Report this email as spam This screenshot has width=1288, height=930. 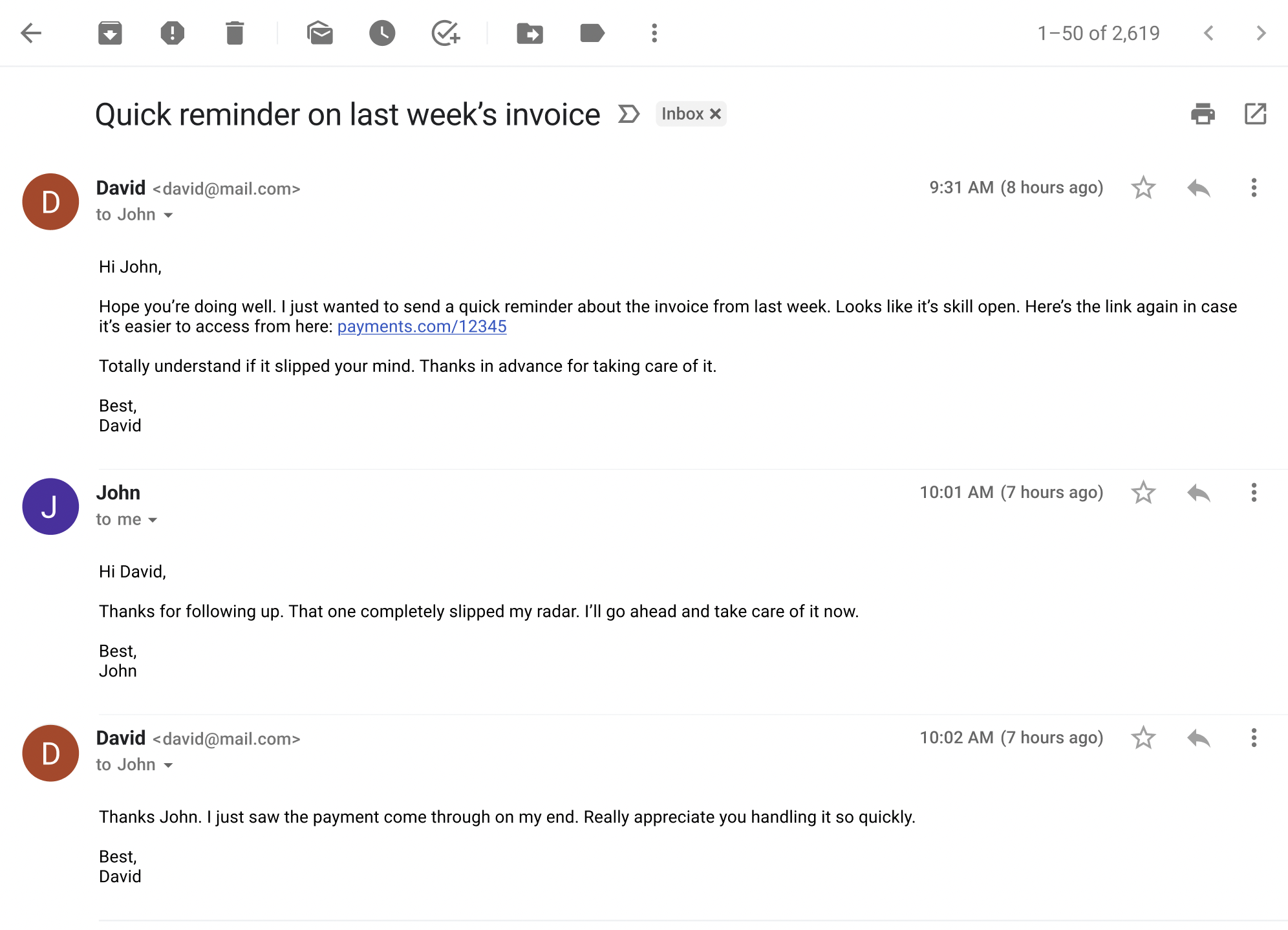(x=172, y=33)
